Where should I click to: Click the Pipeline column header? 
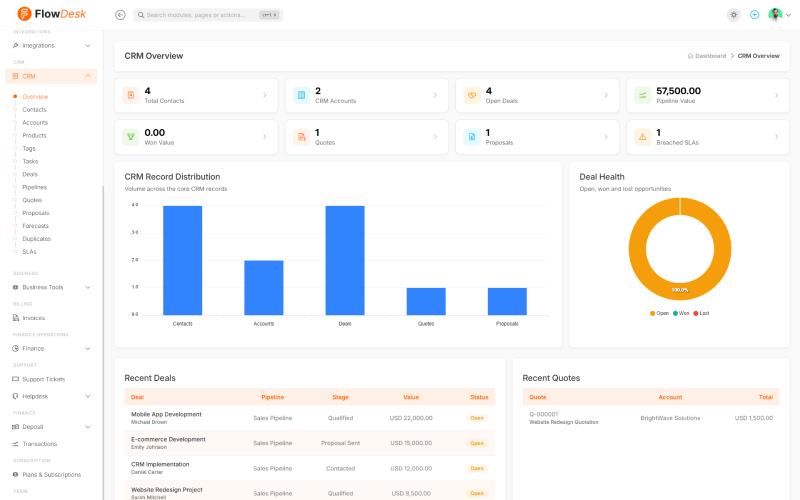coord(272,397)
